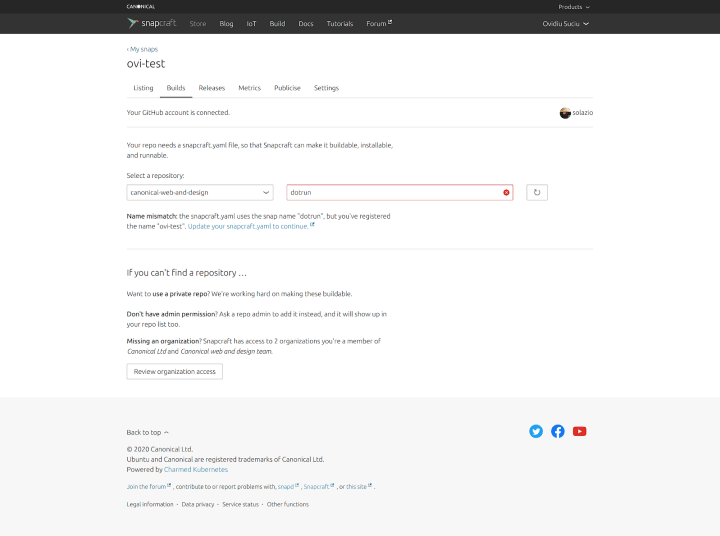Click Update your snapcraft.yaml to continue link
The width and height of the screenshot is (720, 536).
click(251, 226)
